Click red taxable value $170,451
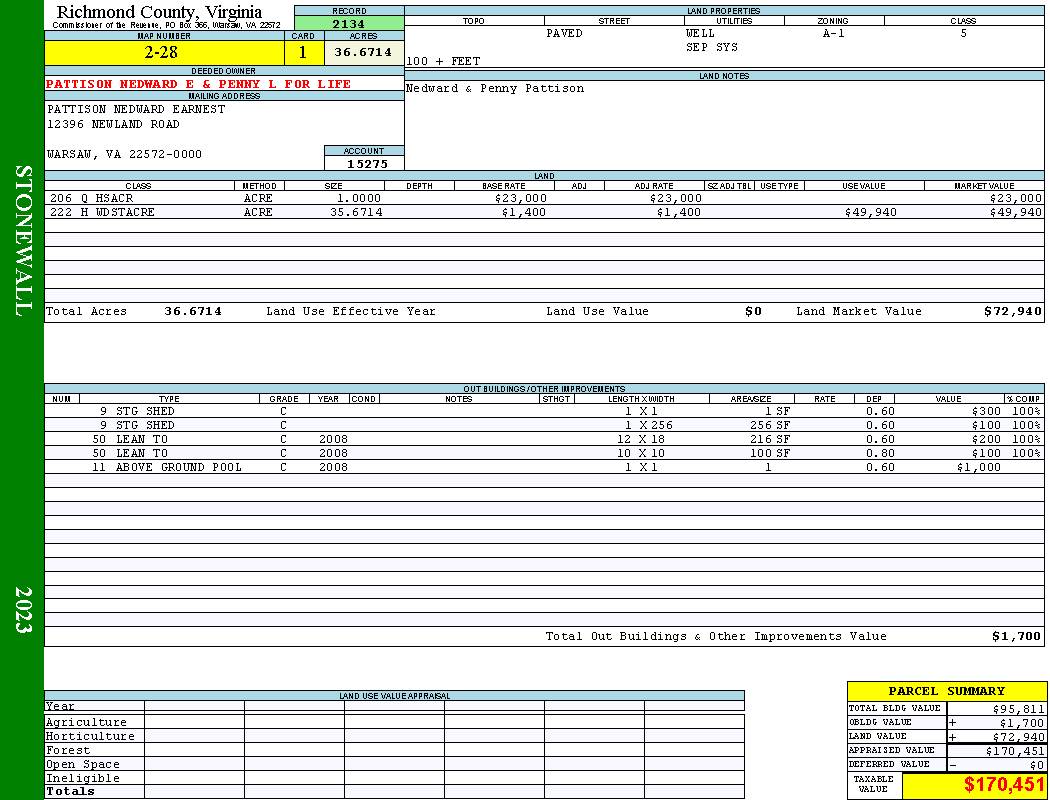 [1004, 785]
